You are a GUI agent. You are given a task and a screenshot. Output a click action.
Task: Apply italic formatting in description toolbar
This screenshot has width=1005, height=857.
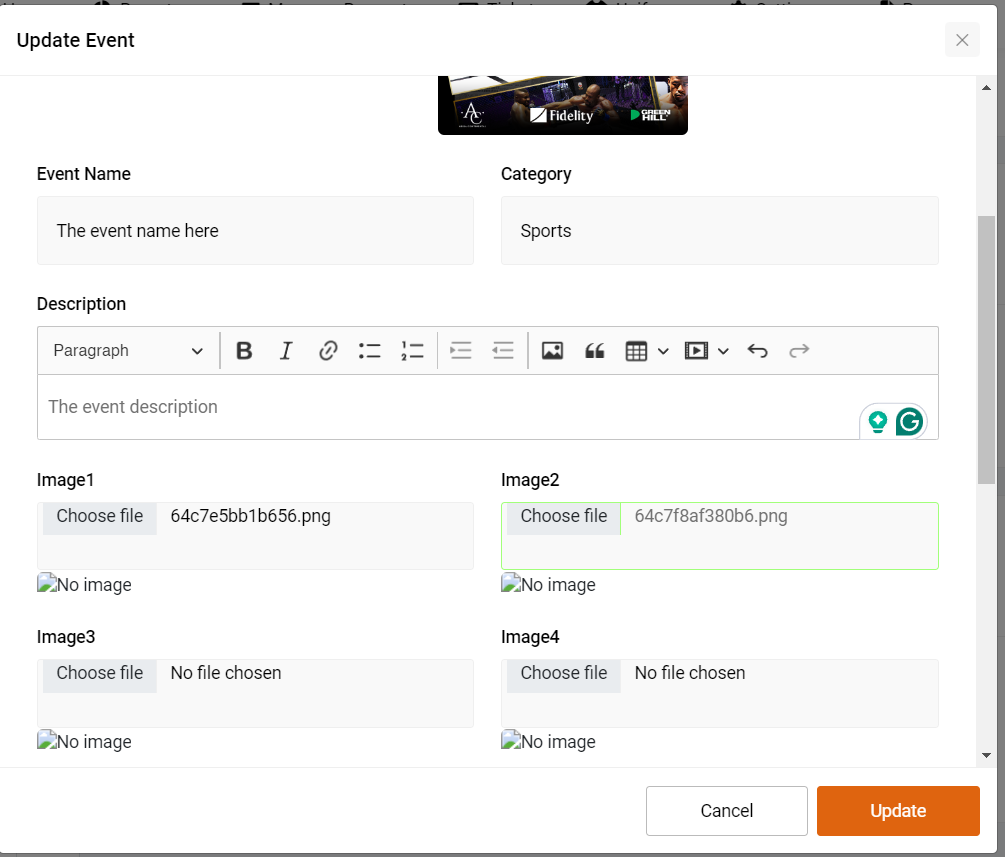click(x=286, y=351)
